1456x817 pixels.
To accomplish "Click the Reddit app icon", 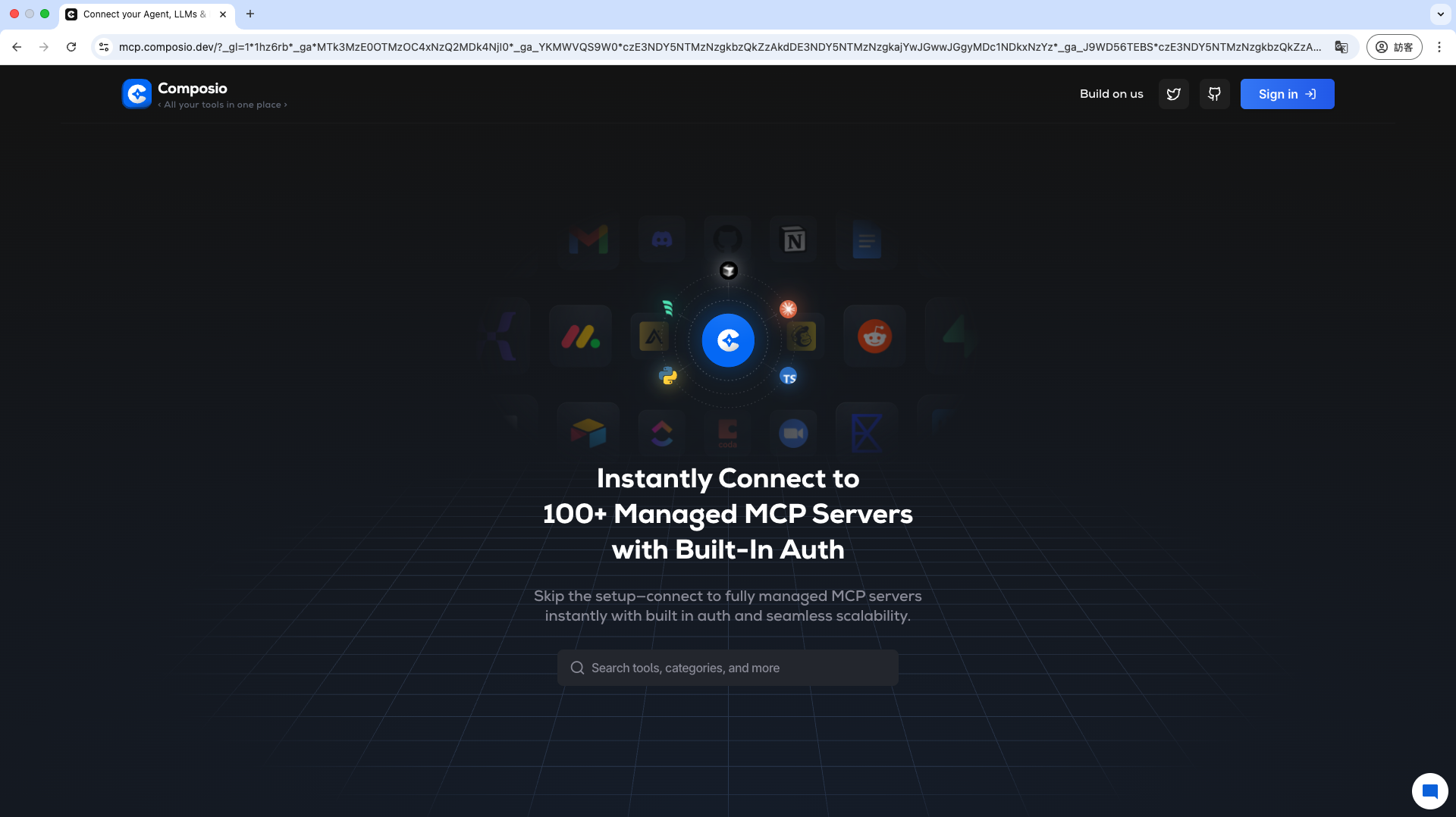I will (874, 336).
